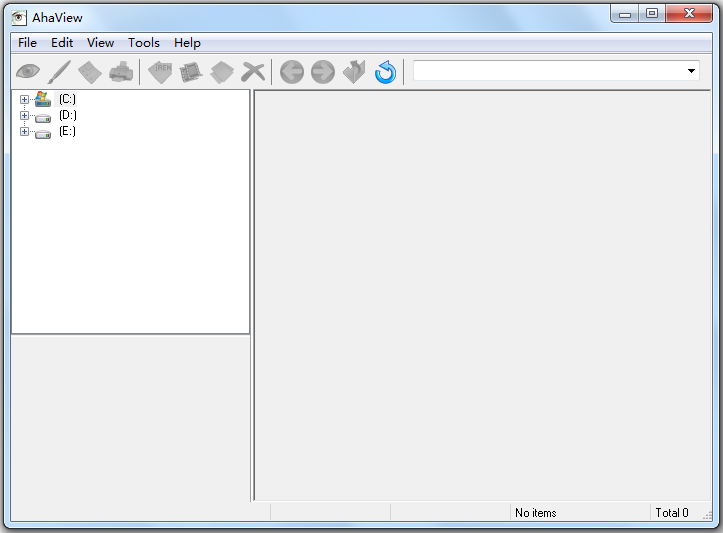This screenshot has height=533, width=723.
Task: Click the REN rename icon
Action: pyautogui.click(x=160, y=72)
